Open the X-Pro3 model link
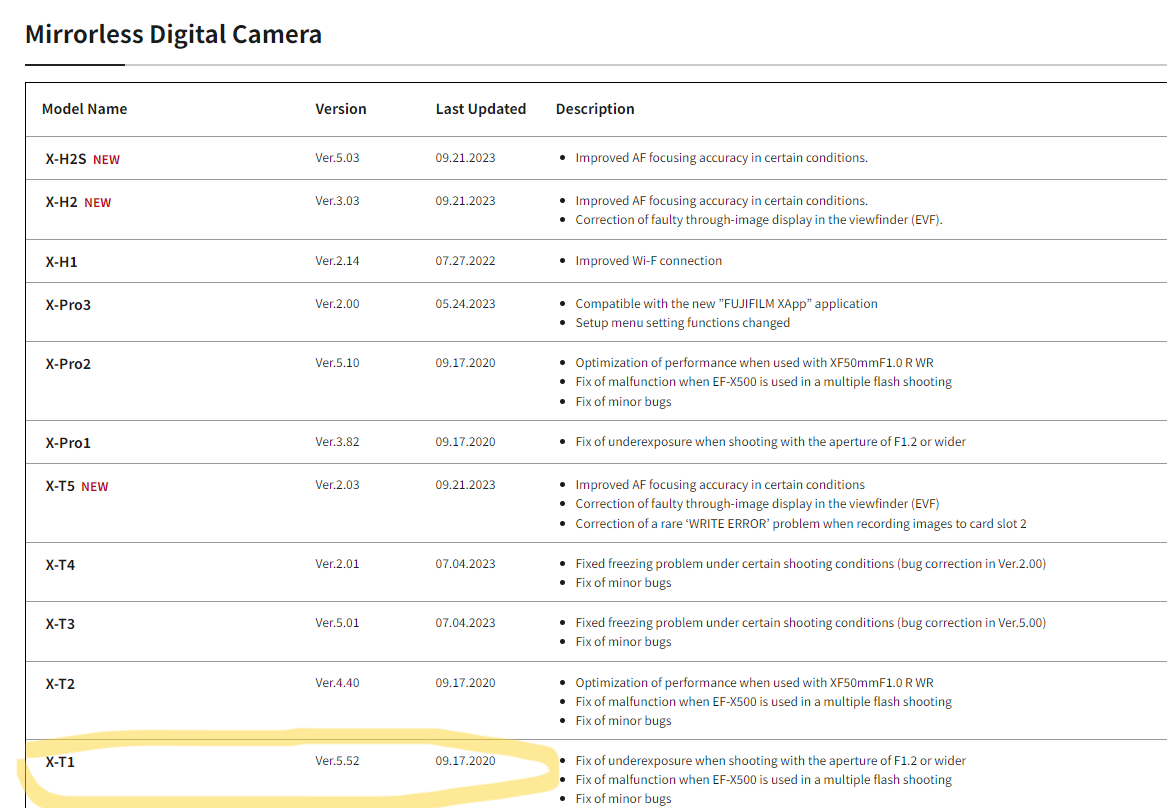This screenshot has width=1167, height=808. tap(68, 305)
